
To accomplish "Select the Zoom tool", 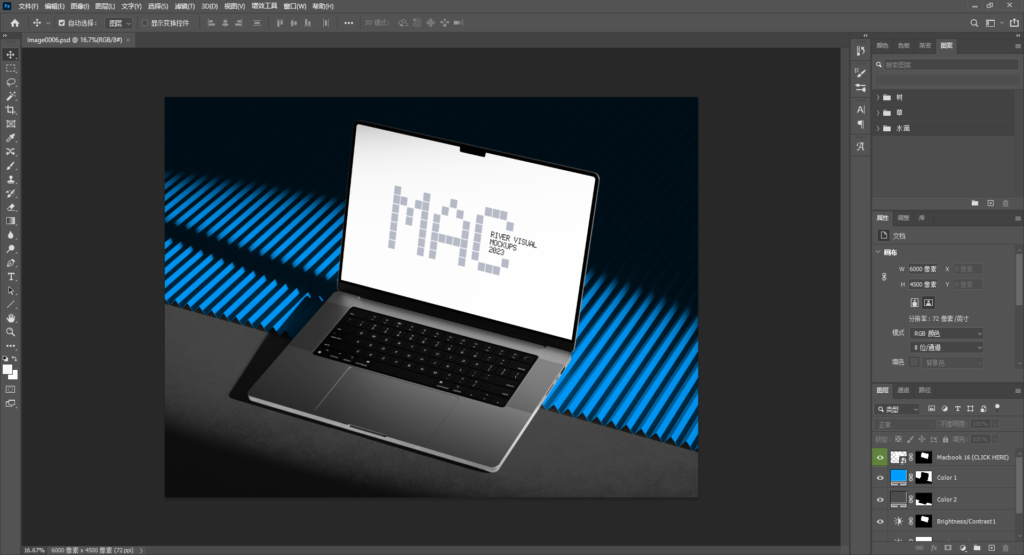I will 10,332.
